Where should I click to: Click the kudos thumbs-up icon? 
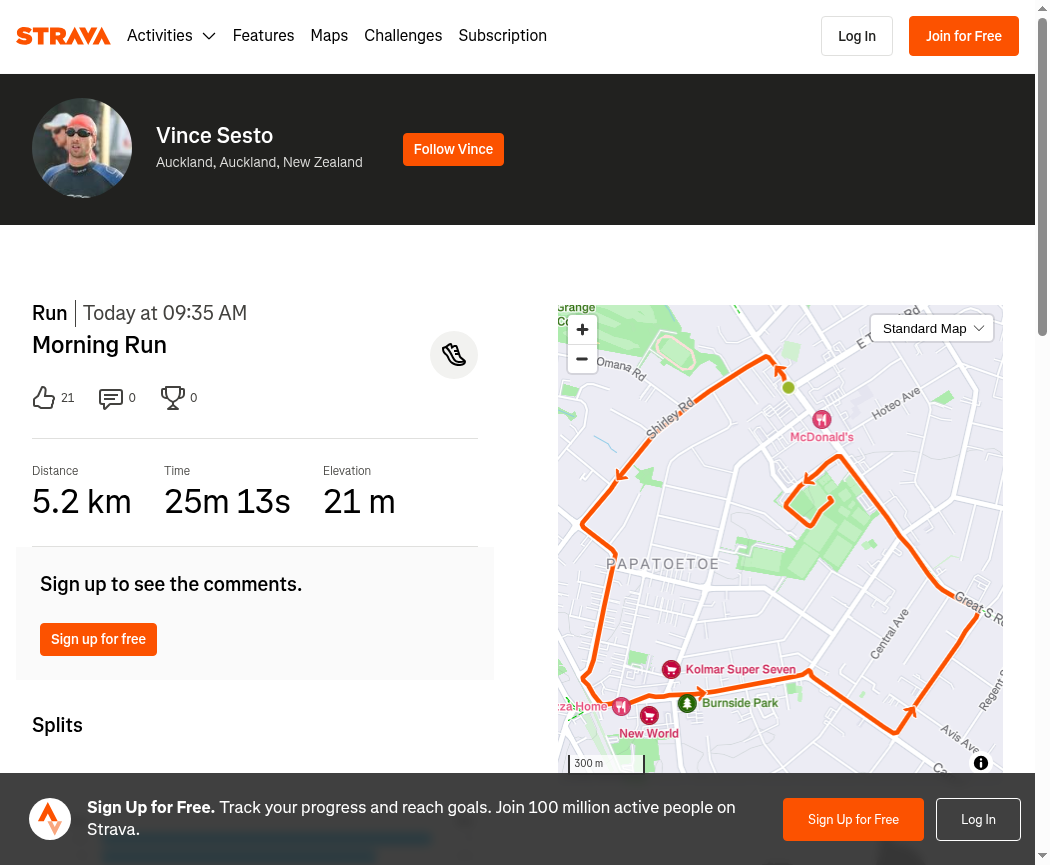(x=44, y=398)
